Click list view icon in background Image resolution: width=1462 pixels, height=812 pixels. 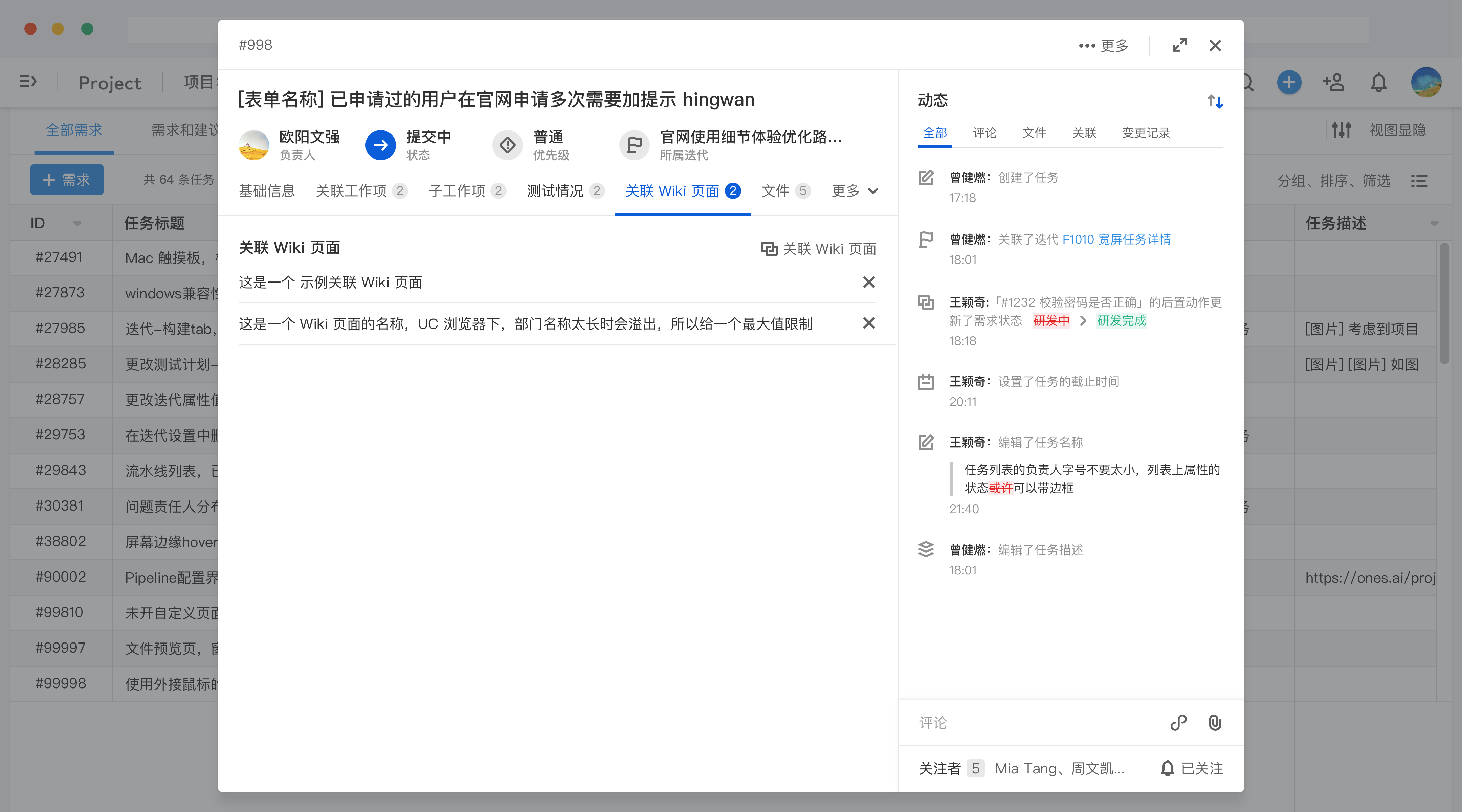1419,180
